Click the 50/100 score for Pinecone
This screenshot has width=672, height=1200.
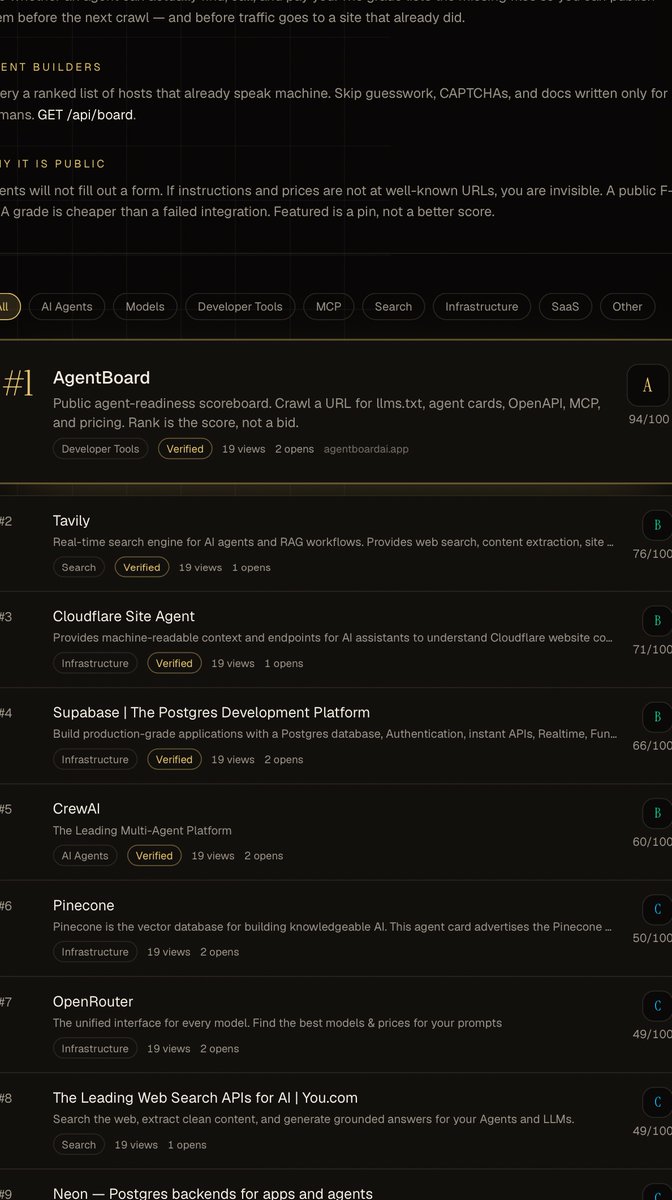click(x=652, y=938)
